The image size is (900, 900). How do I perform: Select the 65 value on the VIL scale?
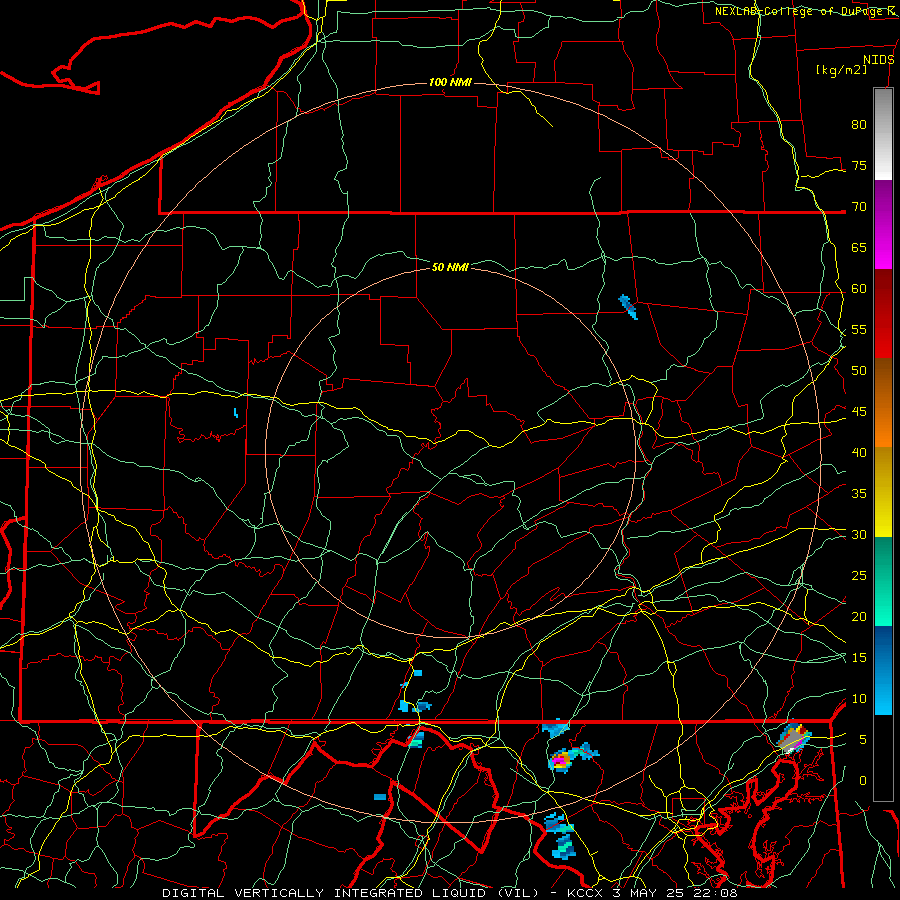click(859, 247)
